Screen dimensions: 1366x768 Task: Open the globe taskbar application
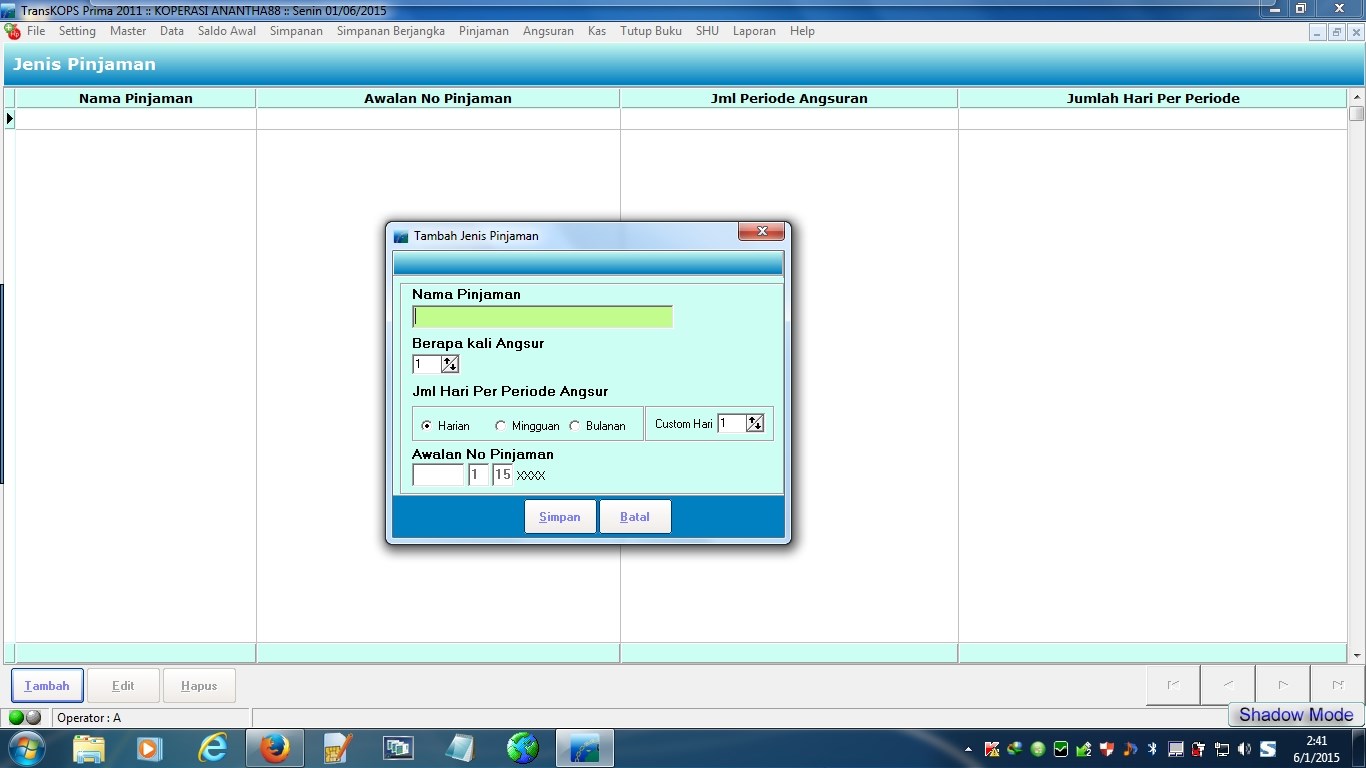click(x=522, y=748)
